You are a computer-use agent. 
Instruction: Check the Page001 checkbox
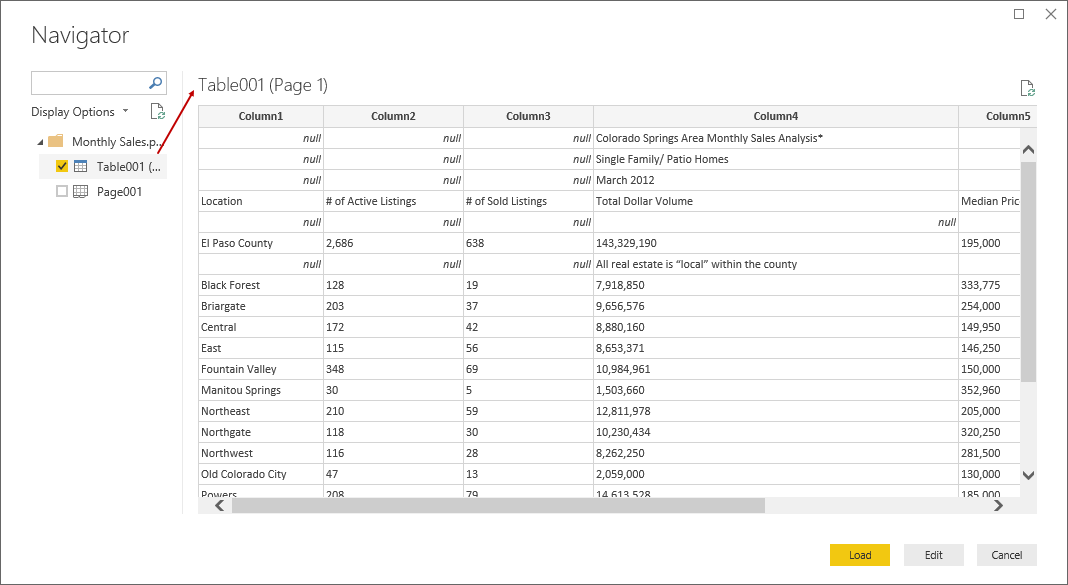point(62,191)
